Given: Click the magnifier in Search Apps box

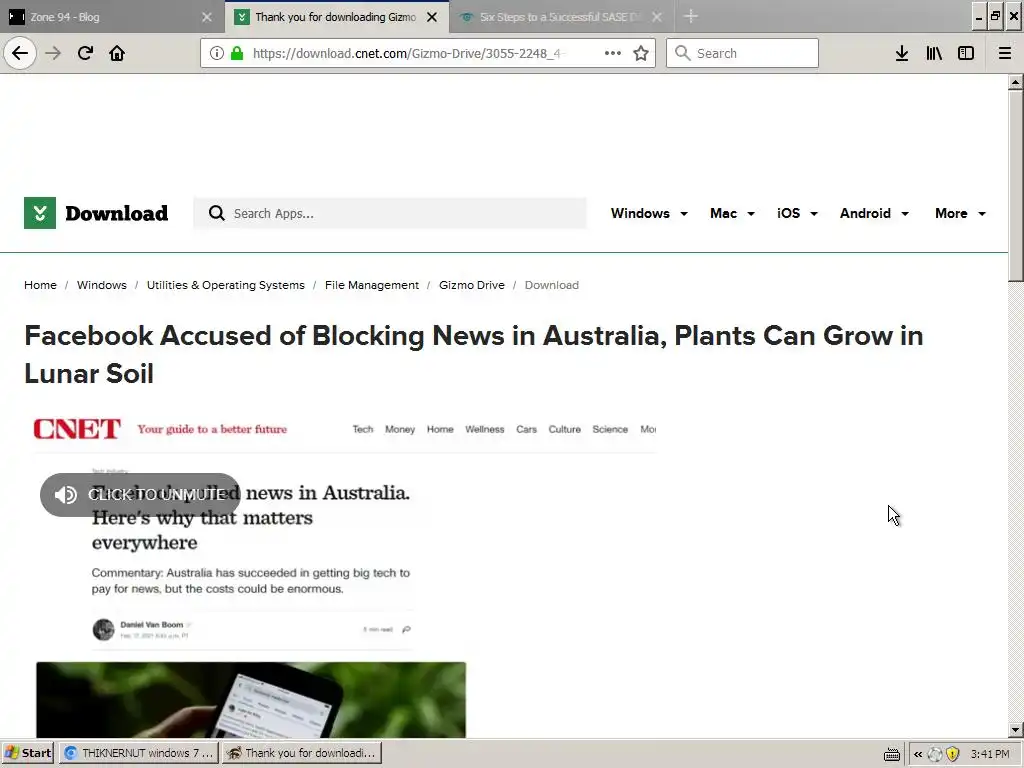Looking at the screenshot, I should coord(217,214).
